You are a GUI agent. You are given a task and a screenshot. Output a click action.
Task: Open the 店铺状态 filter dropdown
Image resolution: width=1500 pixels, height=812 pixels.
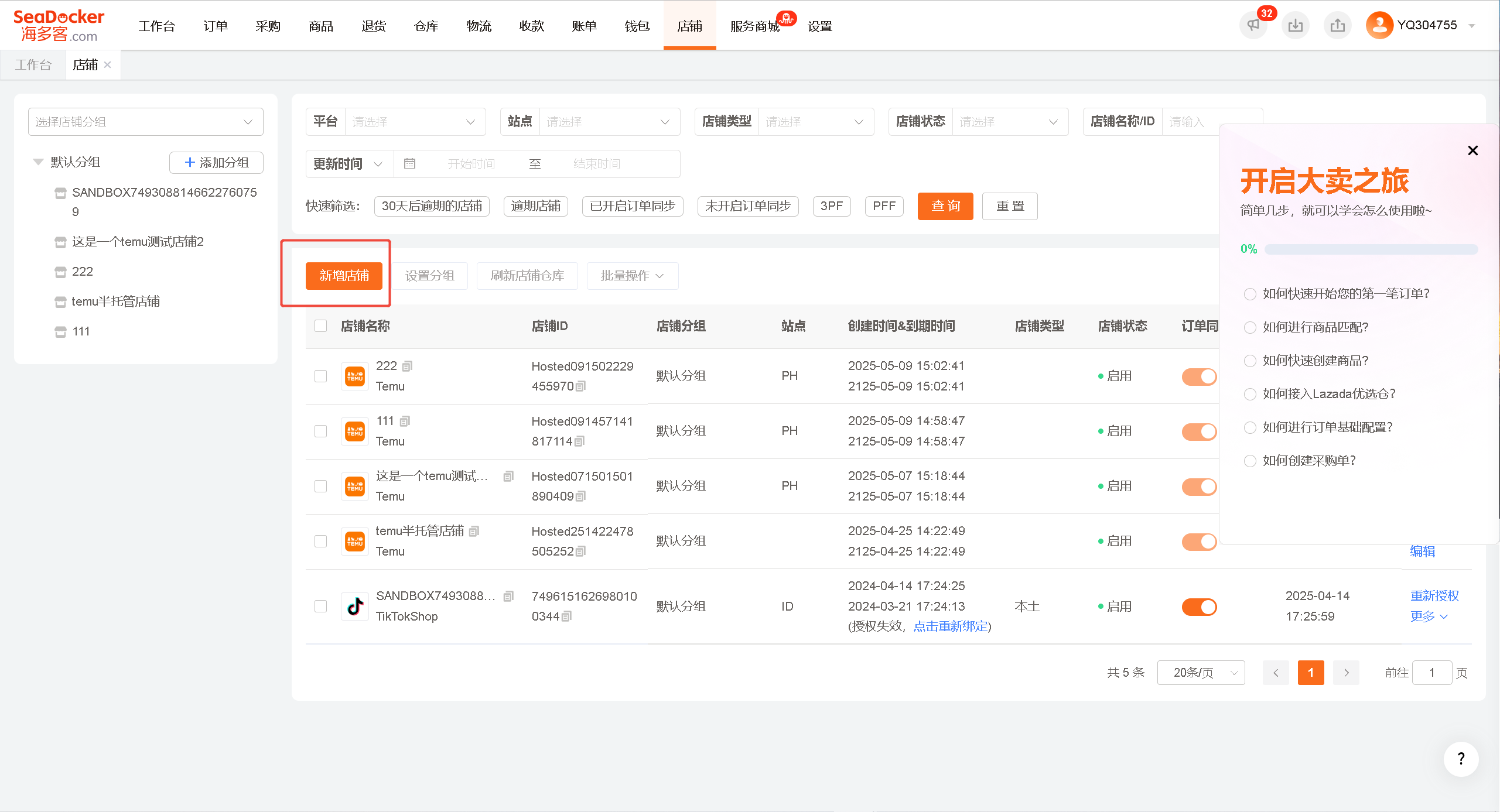click(1010, 122)
